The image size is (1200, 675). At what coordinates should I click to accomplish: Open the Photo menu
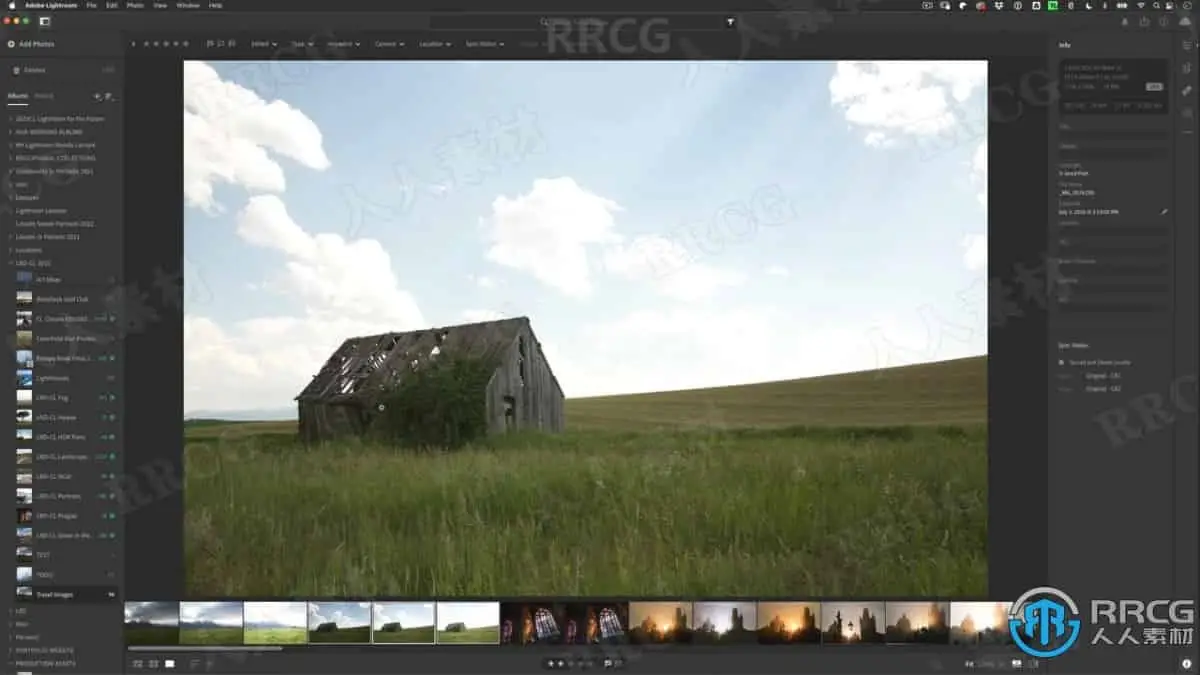(x=135, y=5)
